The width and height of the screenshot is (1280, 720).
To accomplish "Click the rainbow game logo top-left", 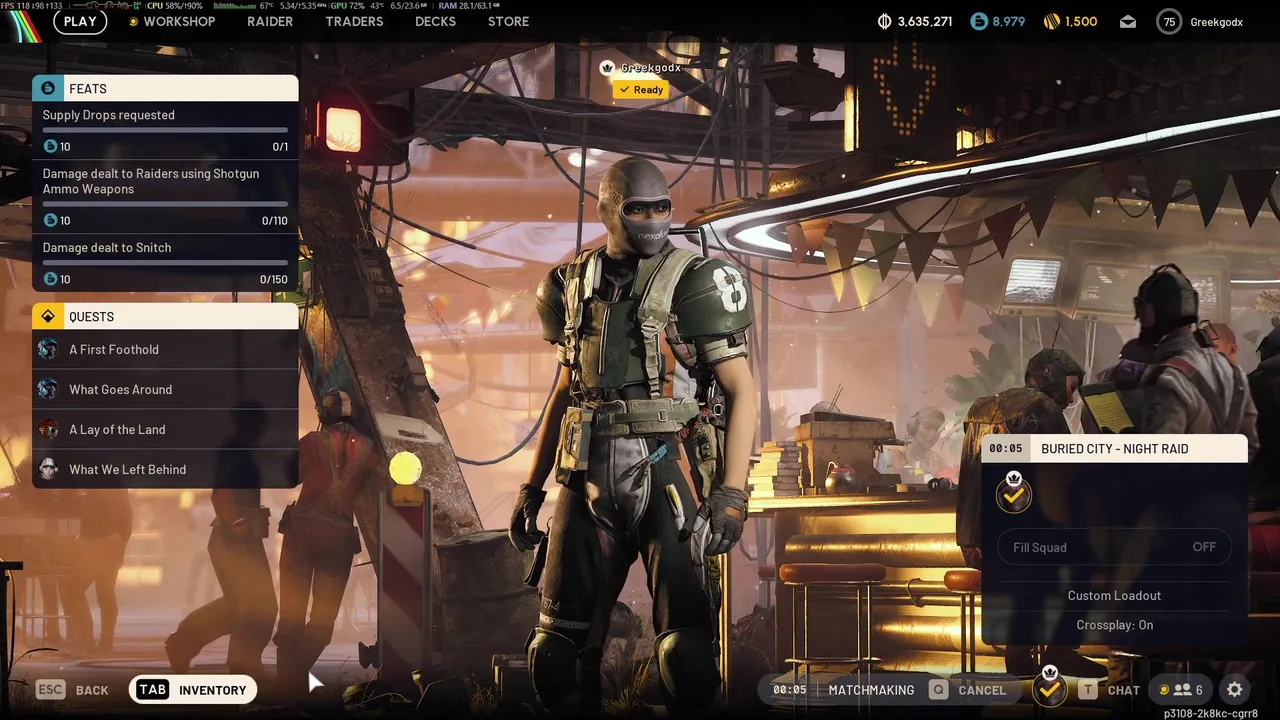I will (23, 27).
